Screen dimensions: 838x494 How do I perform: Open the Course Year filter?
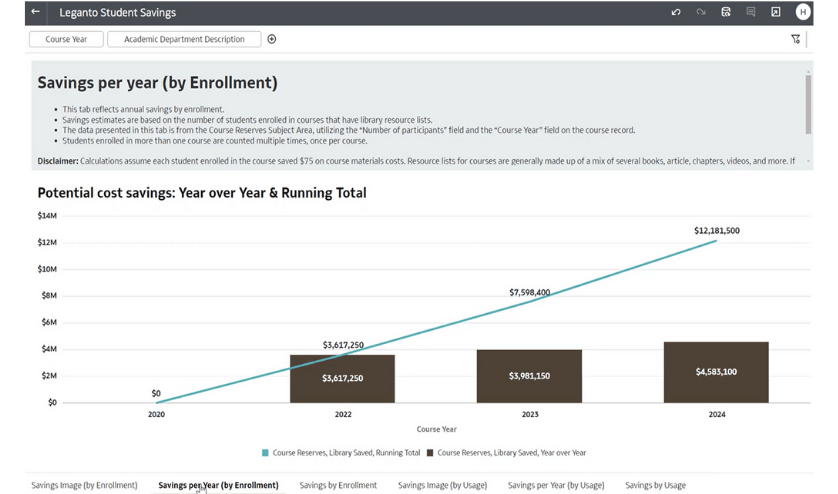point(66,39)
